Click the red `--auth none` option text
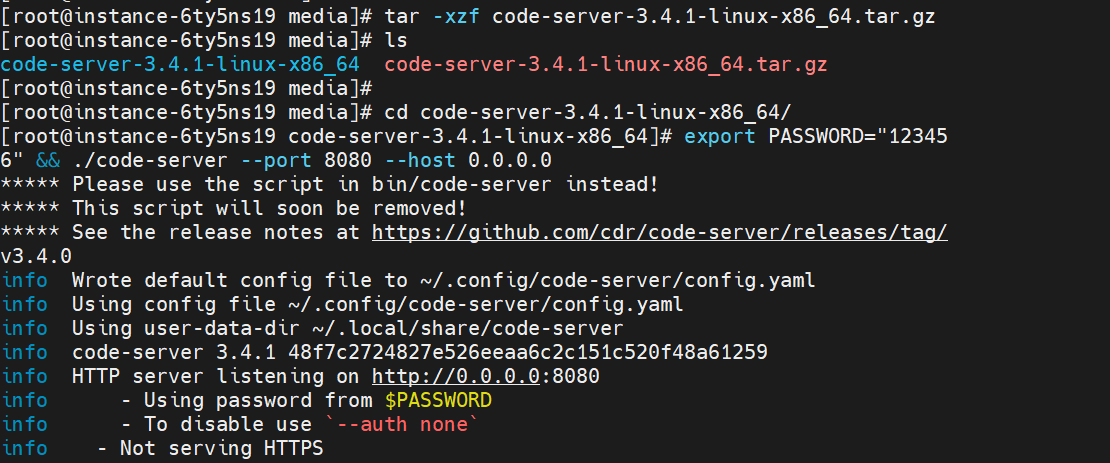 coord(402,424)
